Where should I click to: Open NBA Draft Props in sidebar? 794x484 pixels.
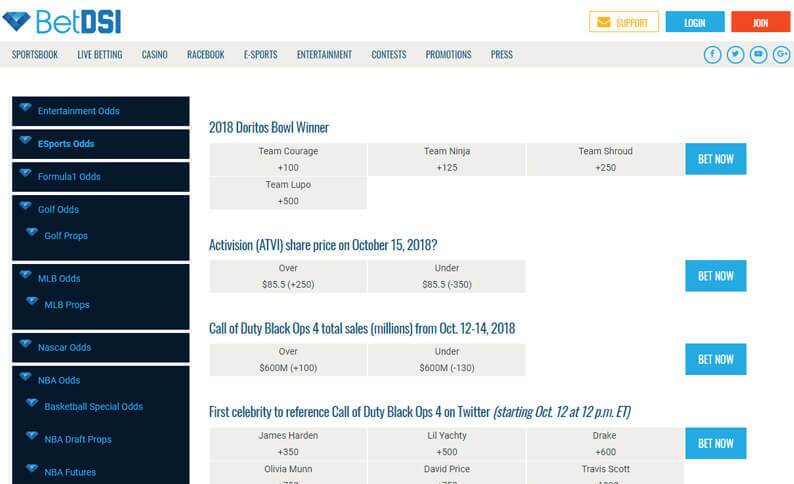click(78, 439)
